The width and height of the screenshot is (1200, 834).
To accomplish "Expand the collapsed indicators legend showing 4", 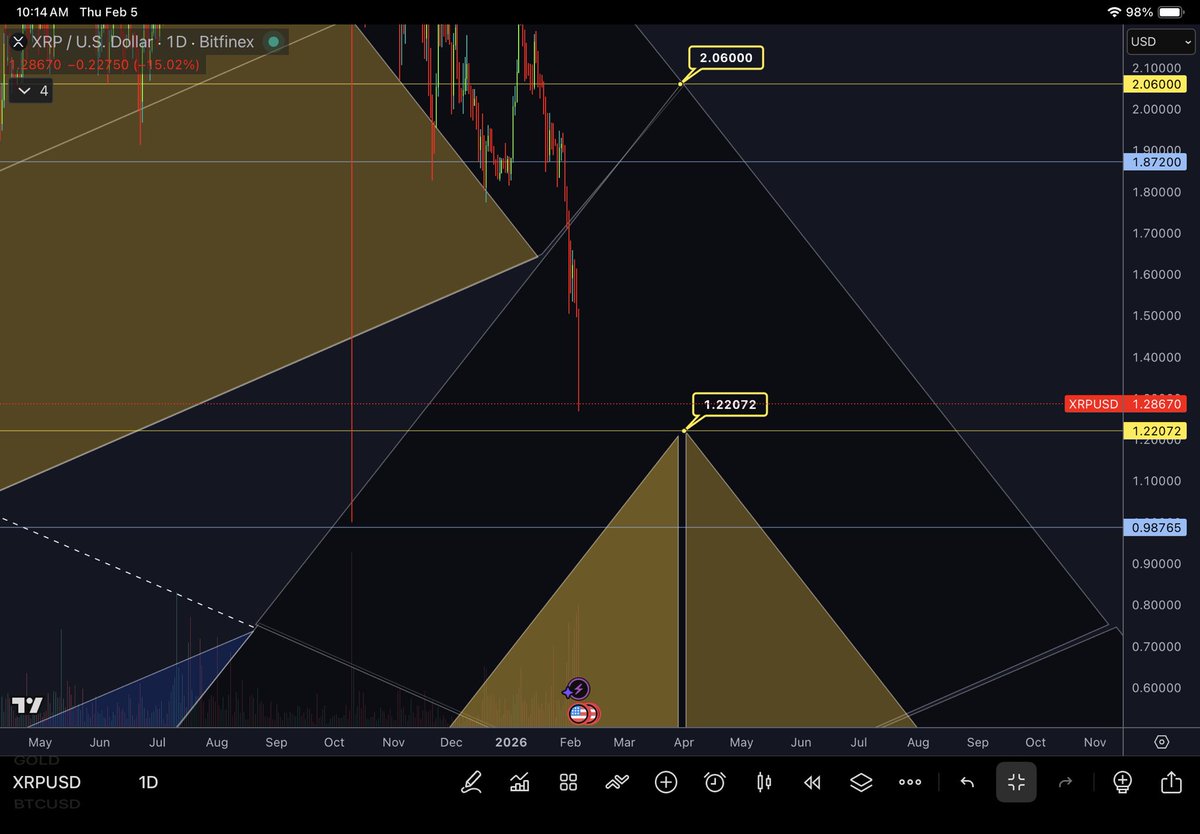I will (31, 91).
